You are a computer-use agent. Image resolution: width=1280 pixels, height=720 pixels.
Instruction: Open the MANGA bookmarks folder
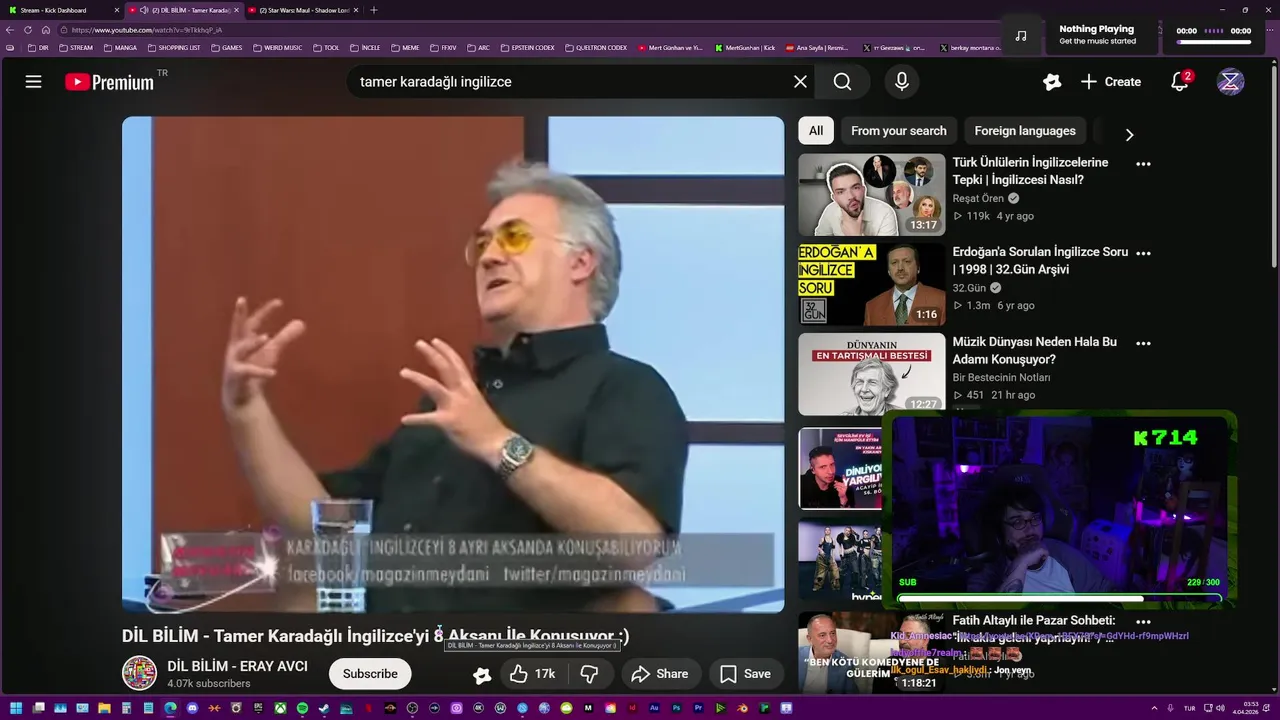click(120, 47)
